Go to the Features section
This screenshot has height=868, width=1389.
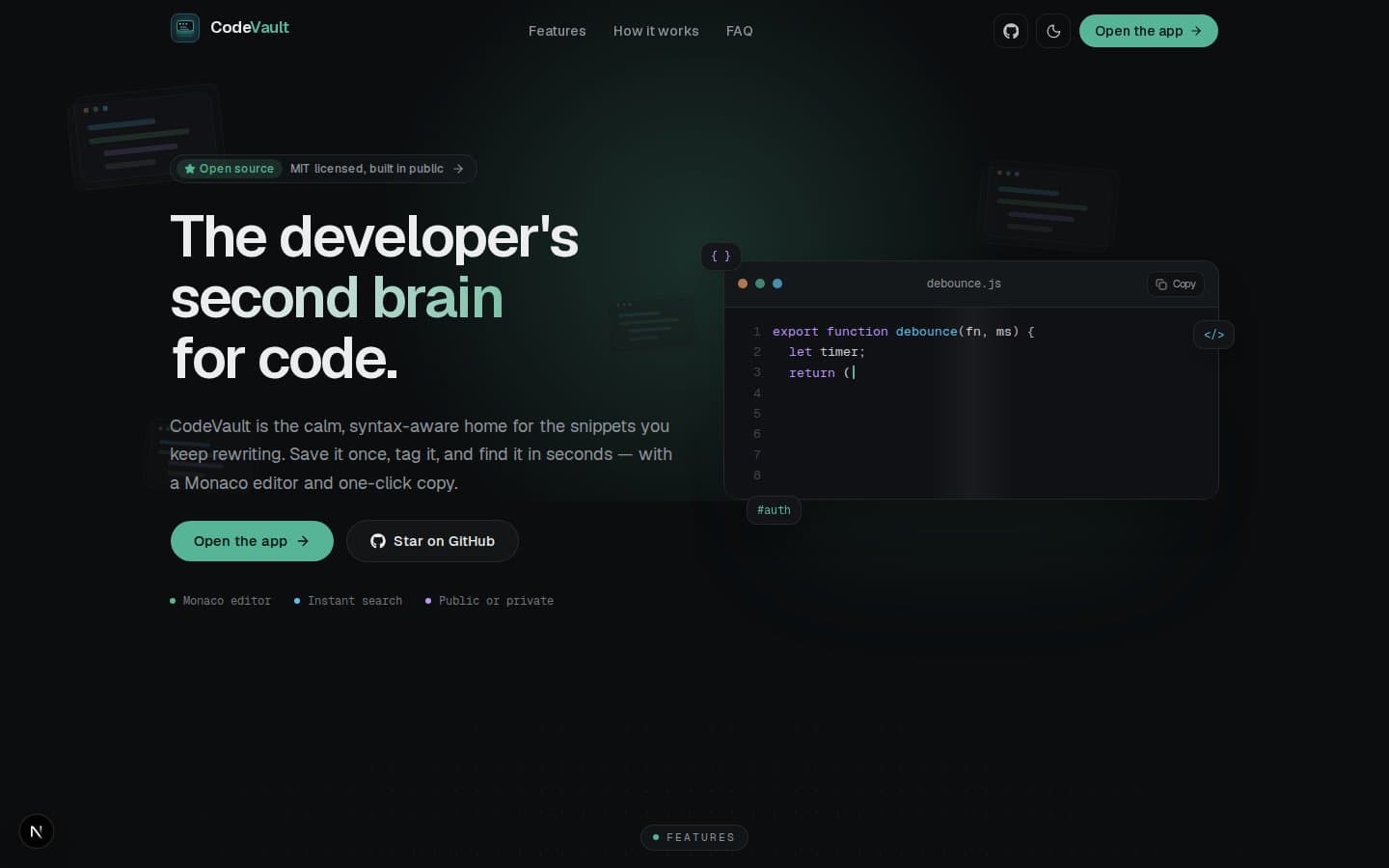point(557,31)
